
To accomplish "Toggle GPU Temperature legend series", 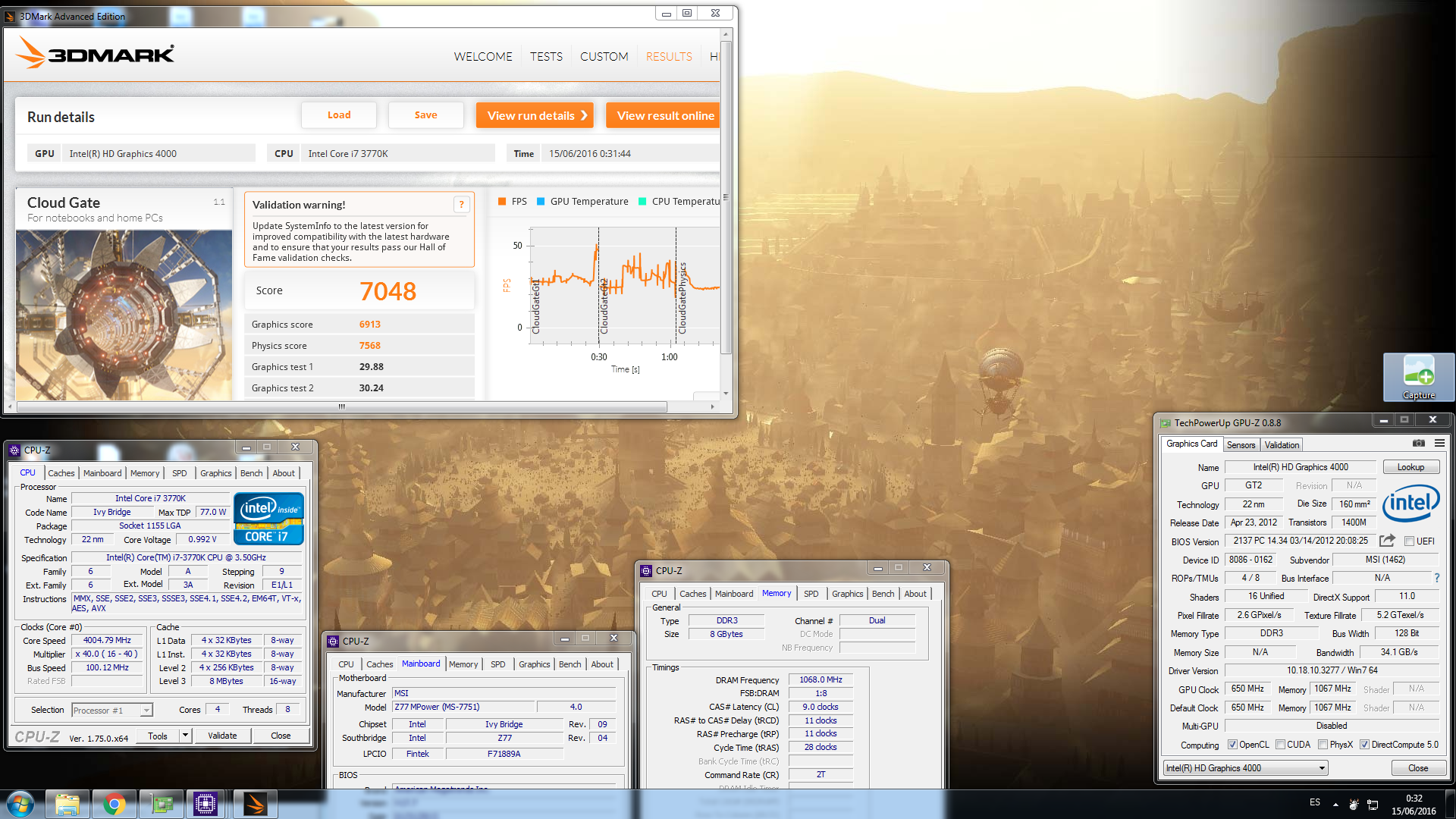I will coord(582,201).
